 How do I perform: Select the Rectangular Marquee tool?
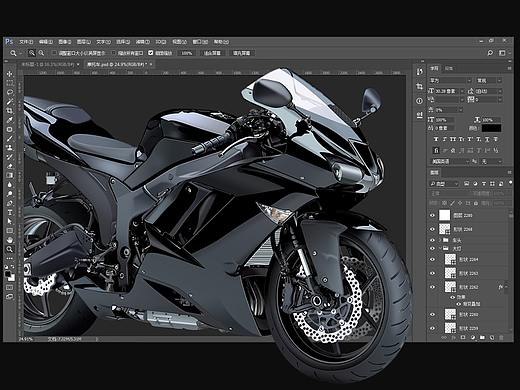[x=10, y=83]
